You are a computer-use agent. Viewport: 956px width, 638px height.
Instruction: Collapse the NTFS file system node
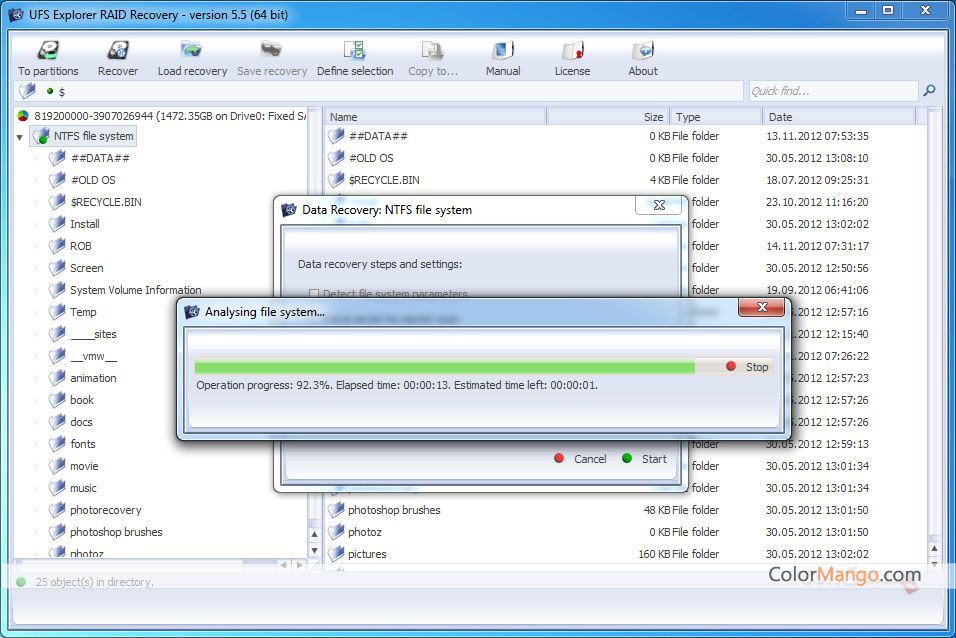pyautogui.click(x=20, y=137)
